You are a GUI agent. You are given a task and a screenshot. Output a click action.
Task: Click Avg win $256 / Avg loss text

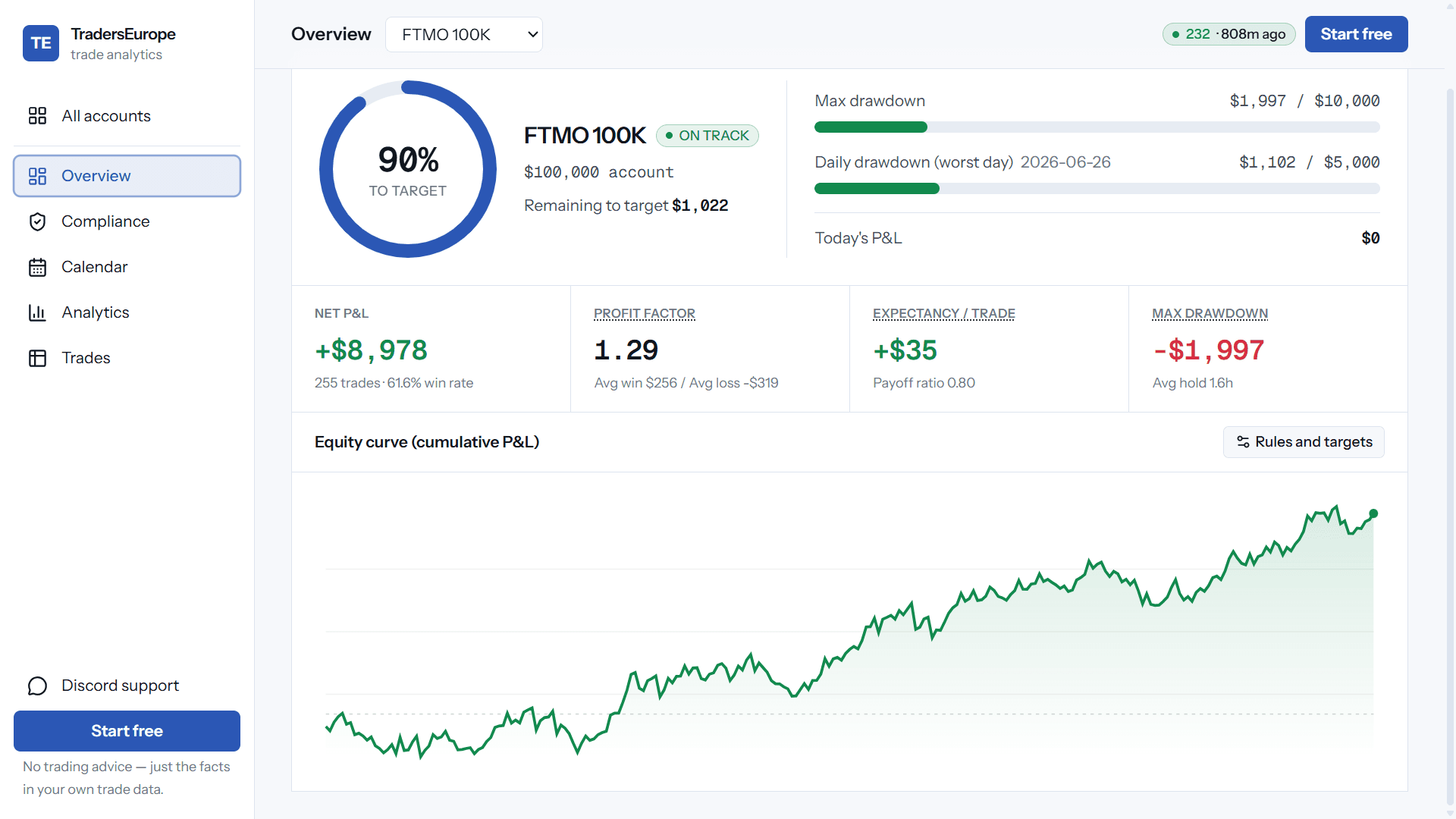pyautogui.click(x=686, y=383)
